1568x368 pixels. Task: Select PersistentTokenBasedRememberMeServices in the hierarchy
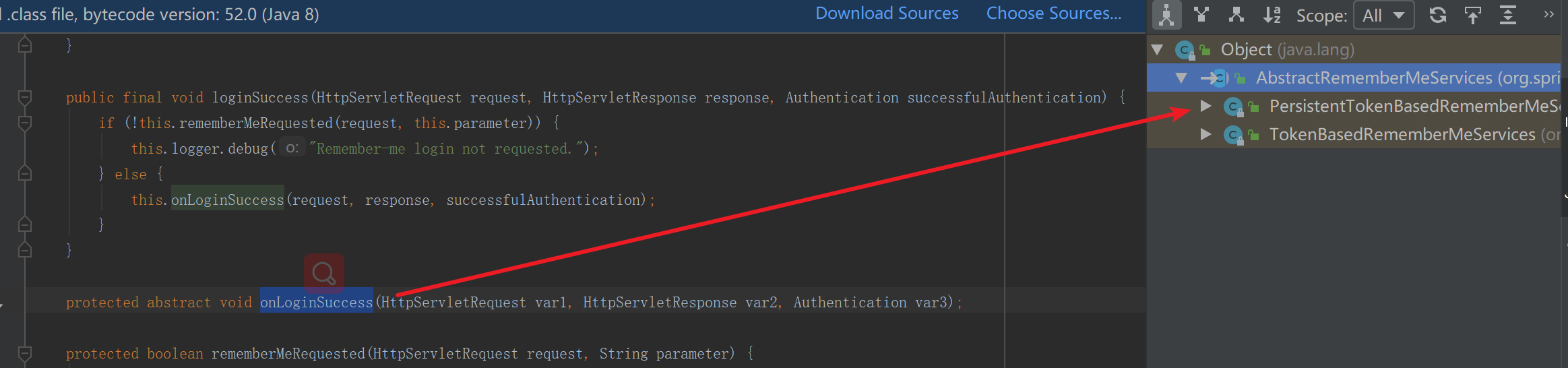[x=1354, y=106]
